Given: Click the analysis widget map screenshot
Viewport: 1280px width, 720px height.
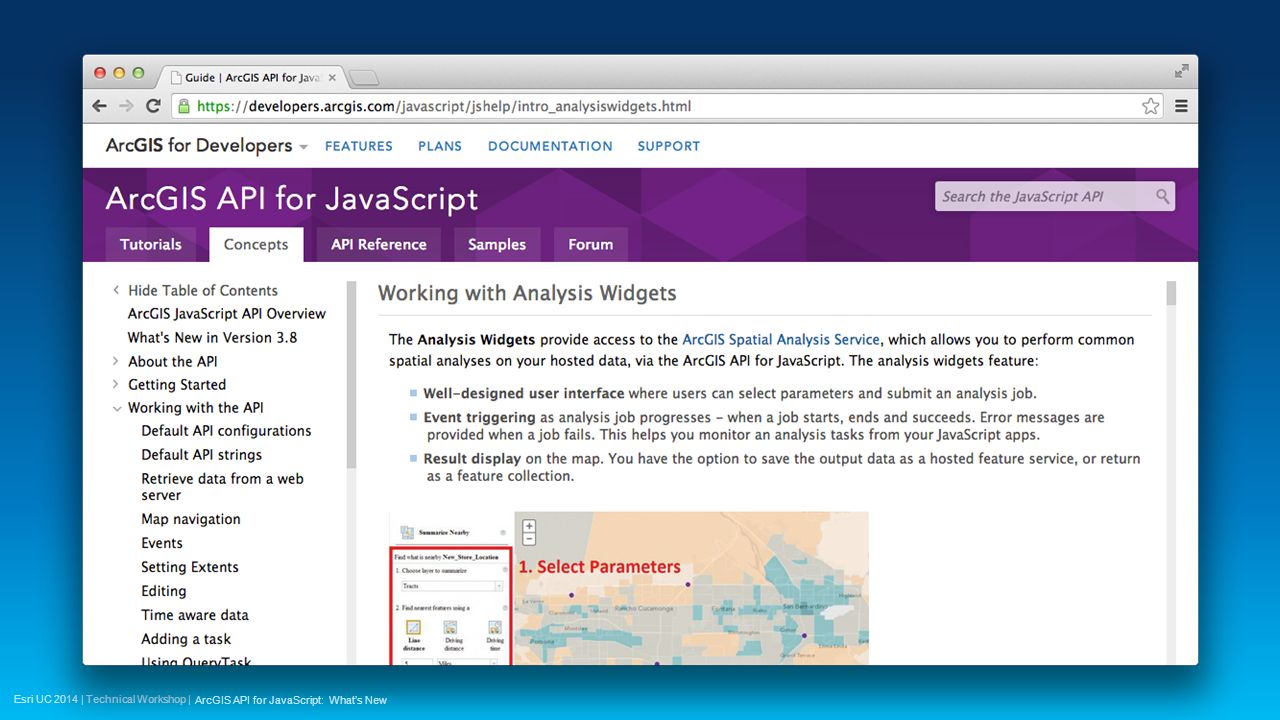Looking at the screenshot, I should [x=629, y=588].
